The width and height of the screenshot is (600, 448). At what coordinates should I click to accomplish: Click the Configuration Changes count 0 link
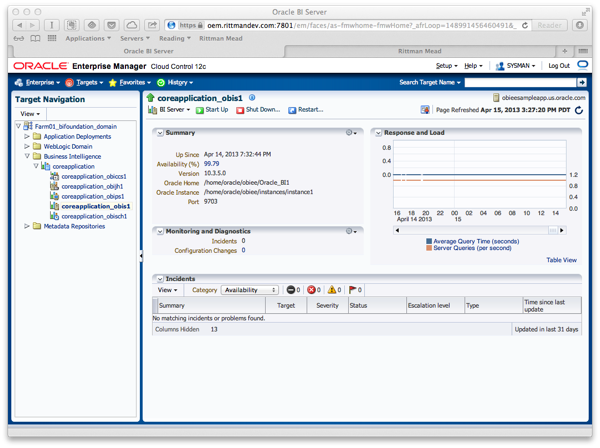tap(243, 250)
